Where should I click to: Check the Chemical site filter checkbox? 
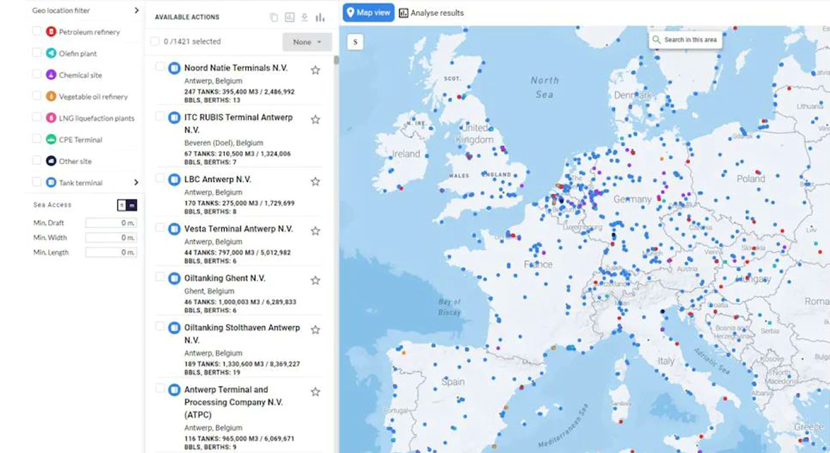(37, 74)
